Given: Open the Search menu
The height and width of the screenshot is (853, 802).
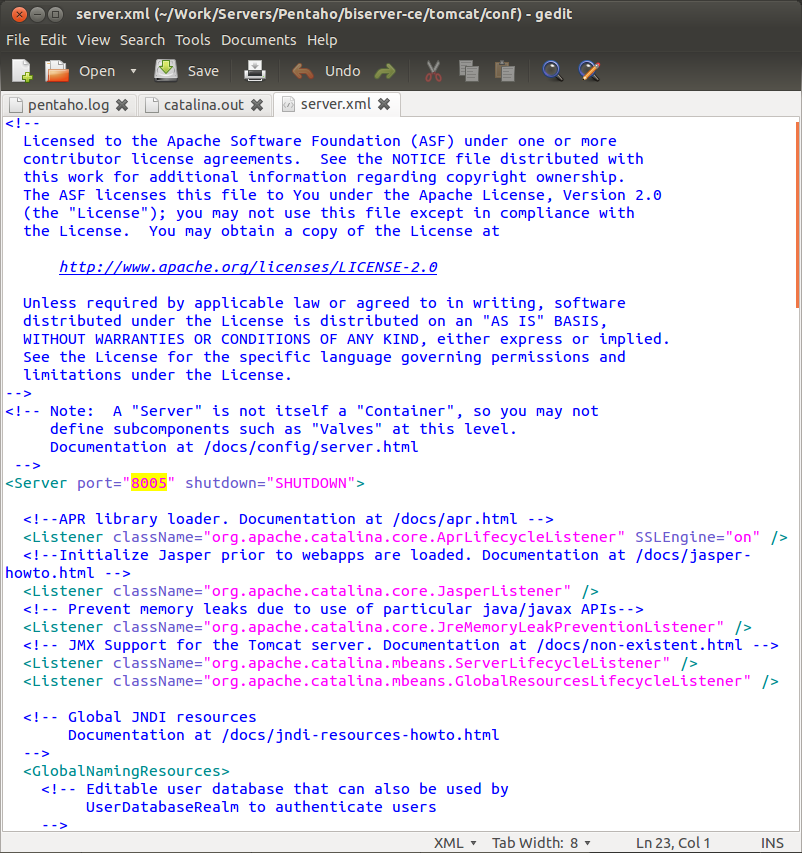Looking at the screenshot, I should tap(142, 40).
